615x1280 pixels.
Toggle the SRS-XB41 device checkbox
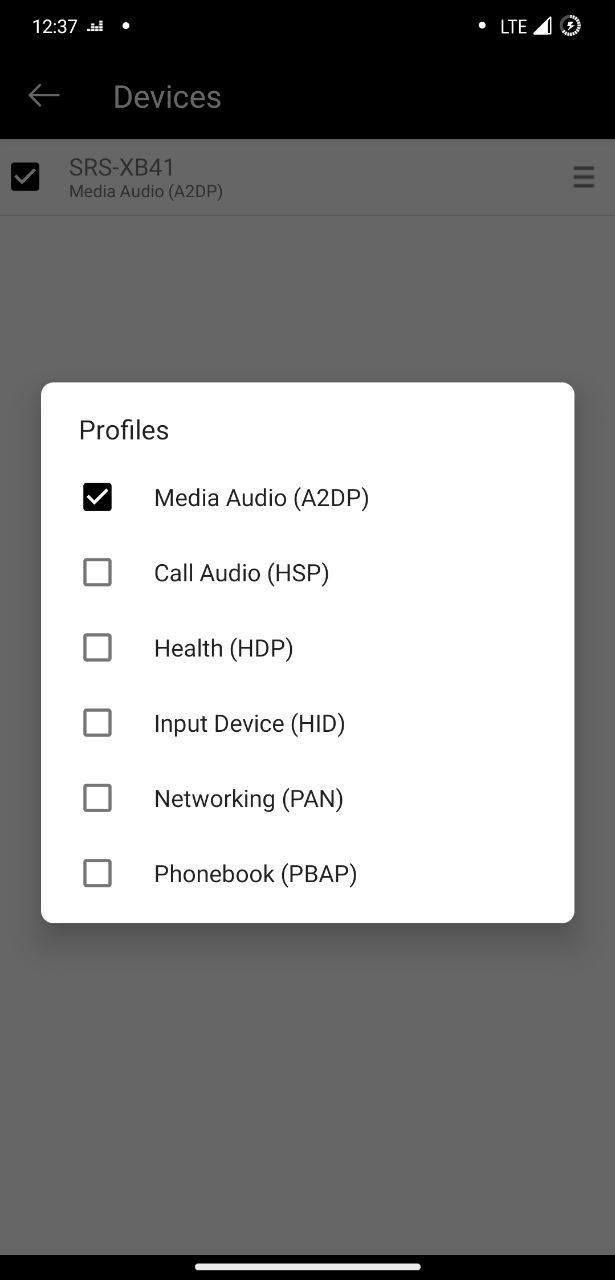pyautogui.click(x=25, y=177)
